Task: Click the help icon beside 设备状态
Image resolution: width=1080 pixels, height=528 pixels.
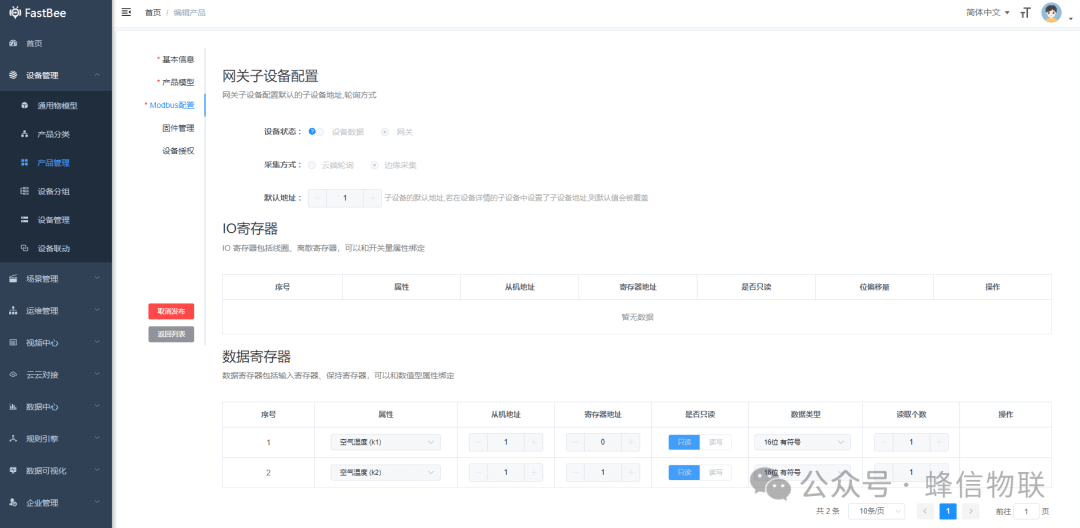Action: (x=312, y=131)
